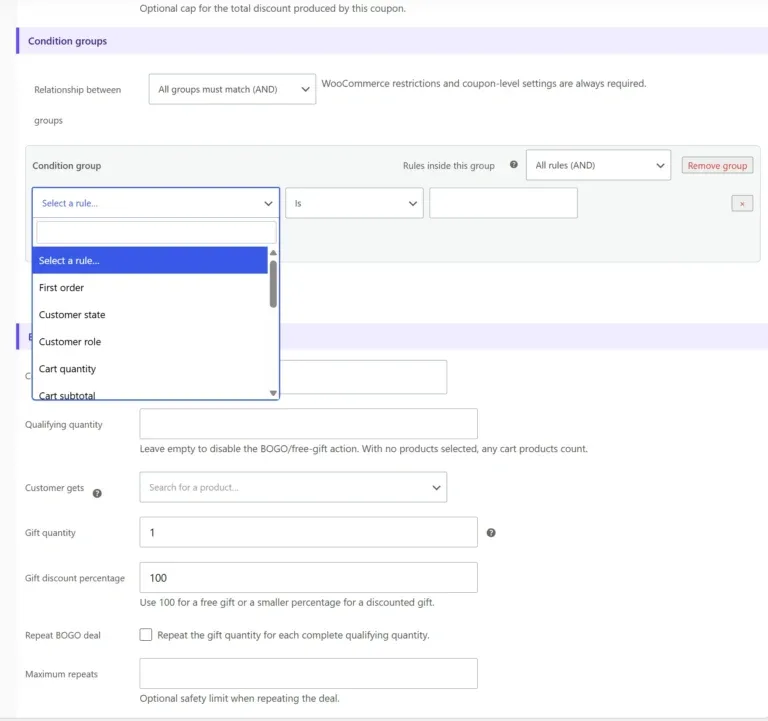Click the Gift quantity field
The width and height of the screenshot is (768, 721).
pyautogui.click(x=309, y=532)
